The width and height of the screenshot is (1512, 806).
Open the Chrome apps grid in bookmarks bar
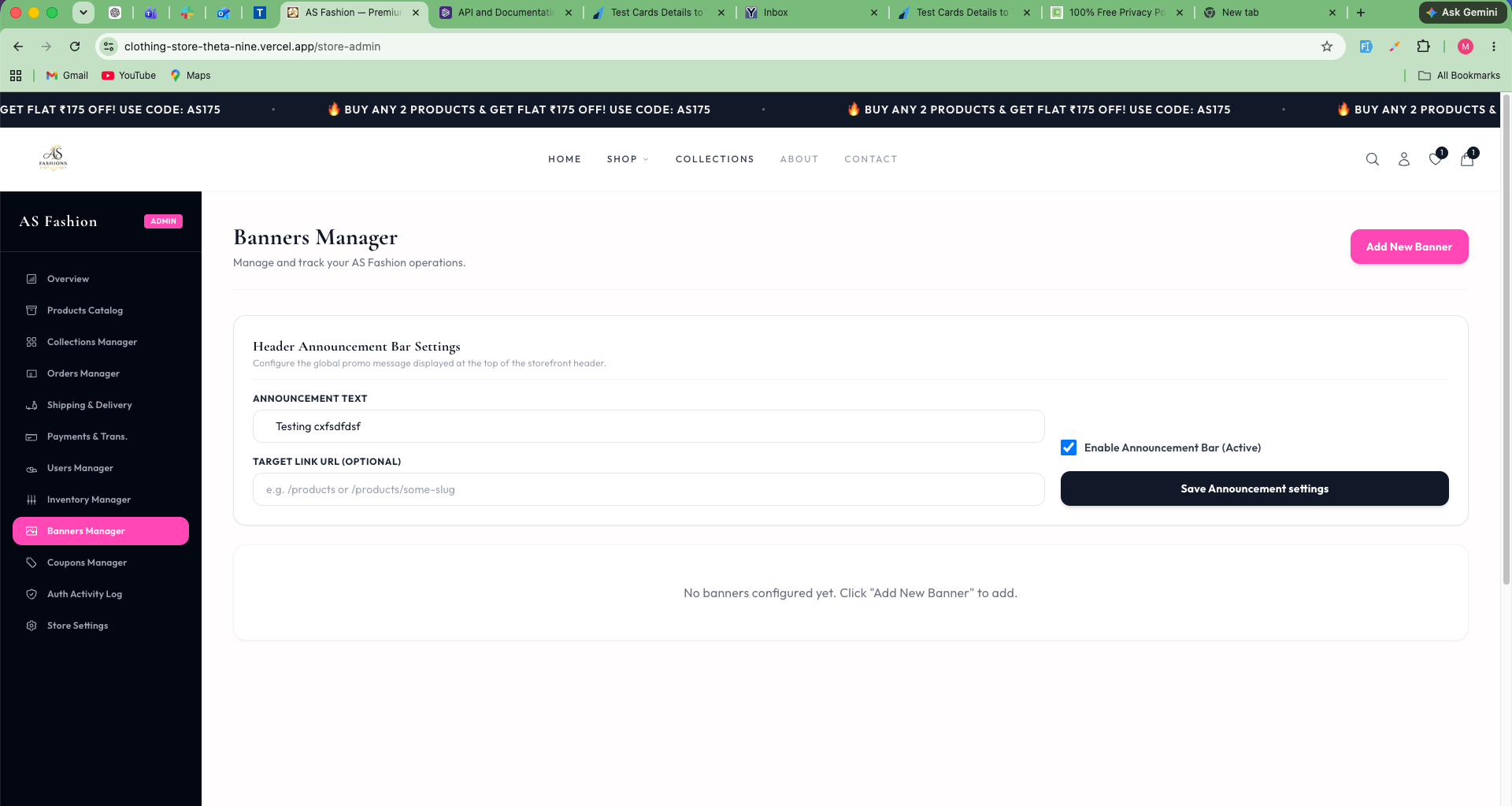pos(16,76)
